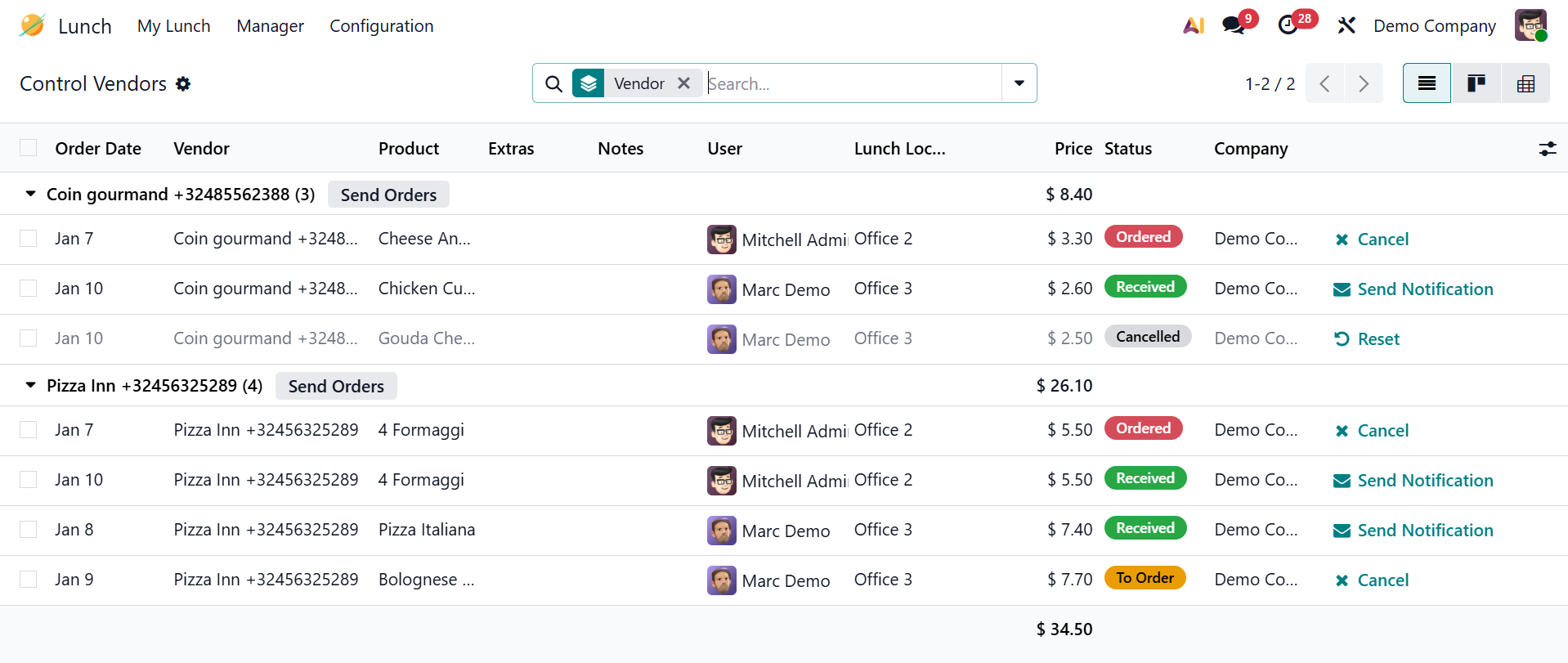Open the Configuration menu

pyautogui.click(x=381, y=26)
